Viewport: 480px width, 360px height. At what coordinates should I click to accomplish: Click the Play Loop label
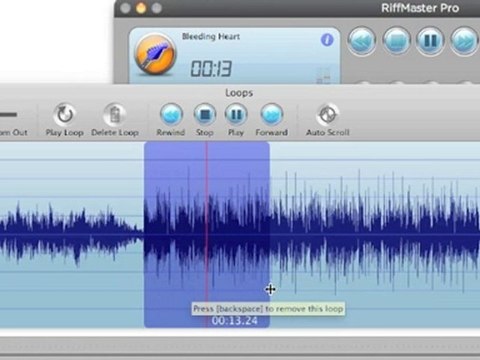[x=64, y=132]
